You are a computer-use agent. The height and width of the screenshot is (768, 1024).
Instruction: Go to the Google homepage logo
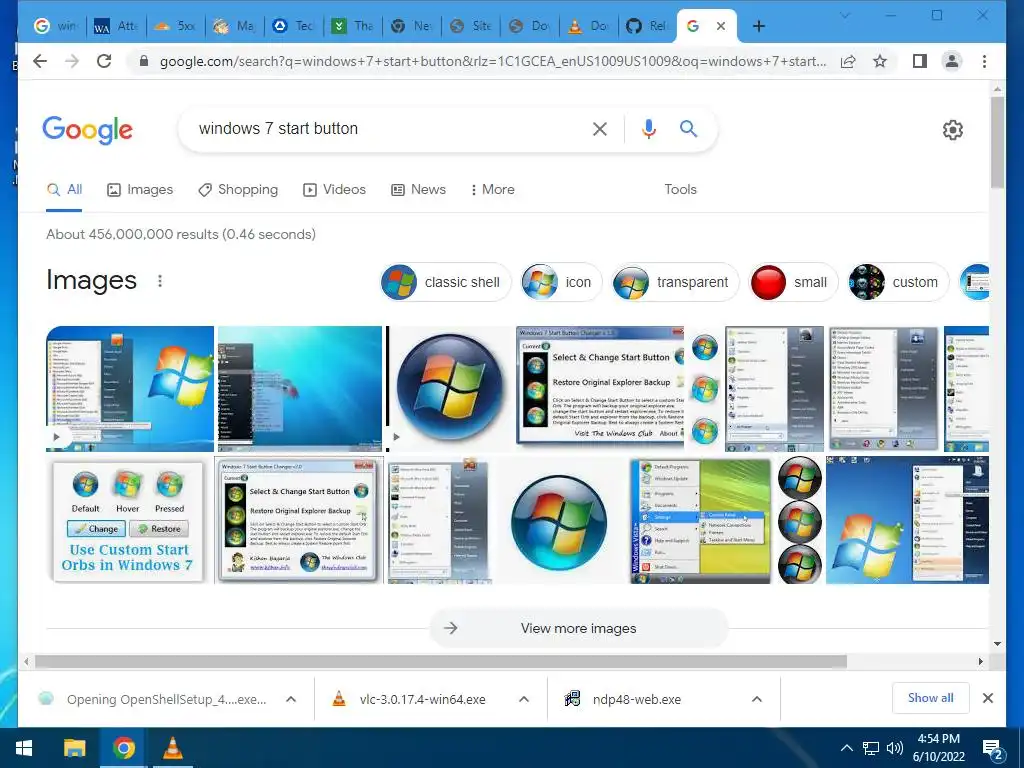pos(88,129)
